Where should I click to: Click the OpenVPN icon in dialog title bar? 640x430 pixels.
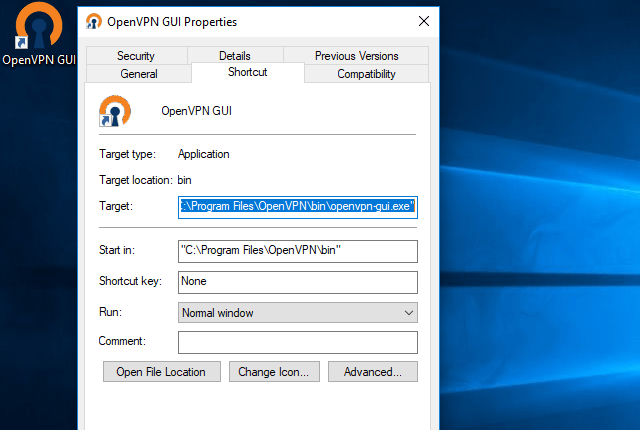(x=93, y=21)
